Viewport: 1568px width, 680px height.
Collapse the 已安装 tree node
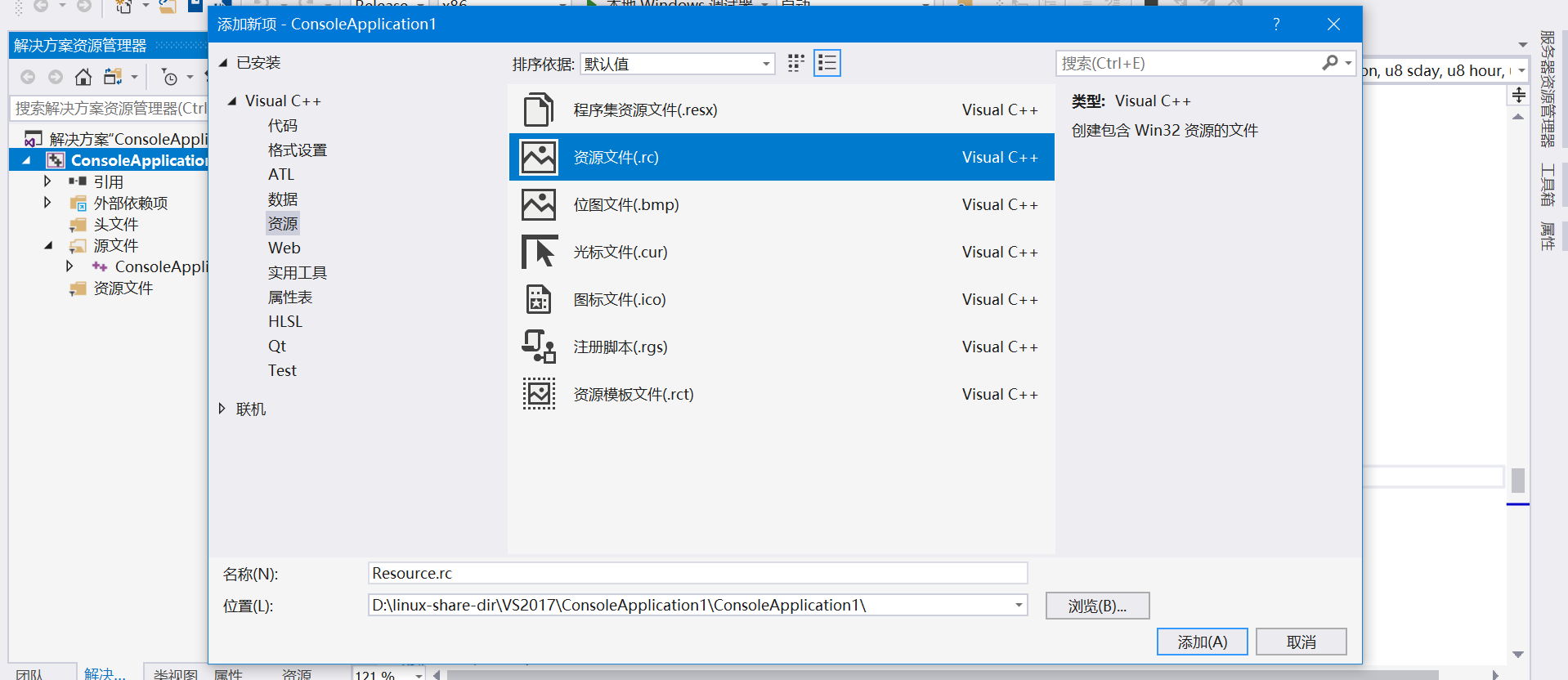pos(222,63)
